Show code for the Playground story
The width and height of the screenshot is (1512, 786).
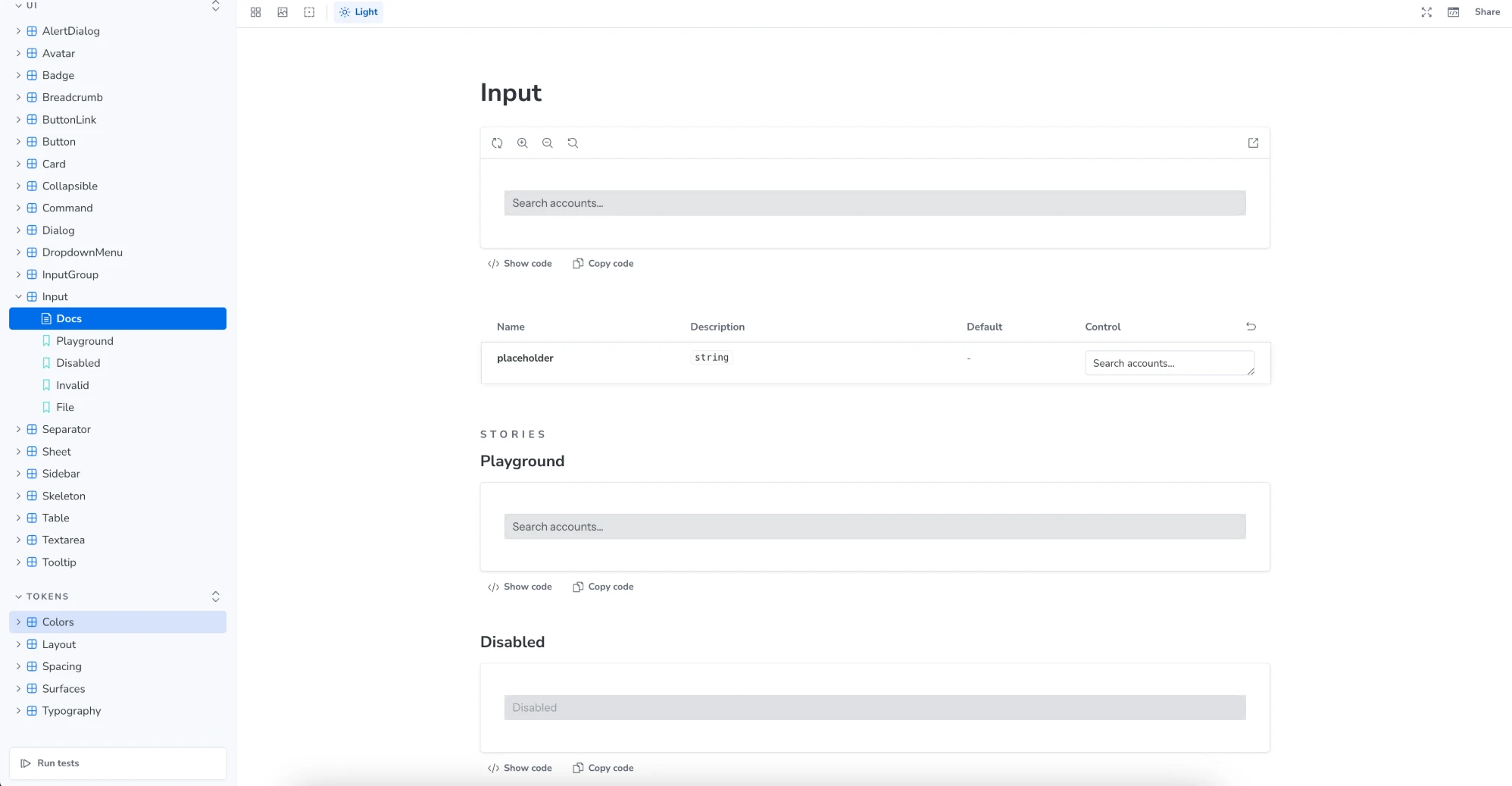[520, 587]
